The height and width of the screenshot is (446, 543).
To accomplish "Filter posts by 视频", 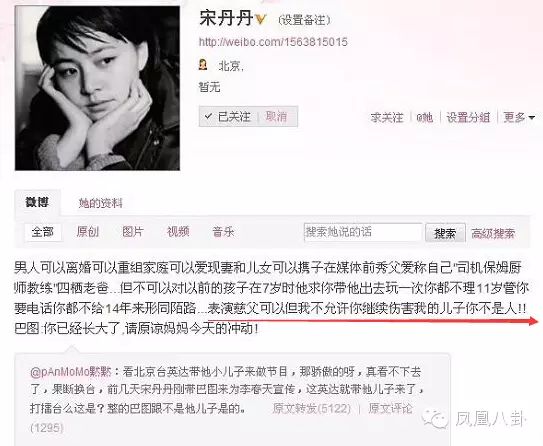I will pos(178,231).
